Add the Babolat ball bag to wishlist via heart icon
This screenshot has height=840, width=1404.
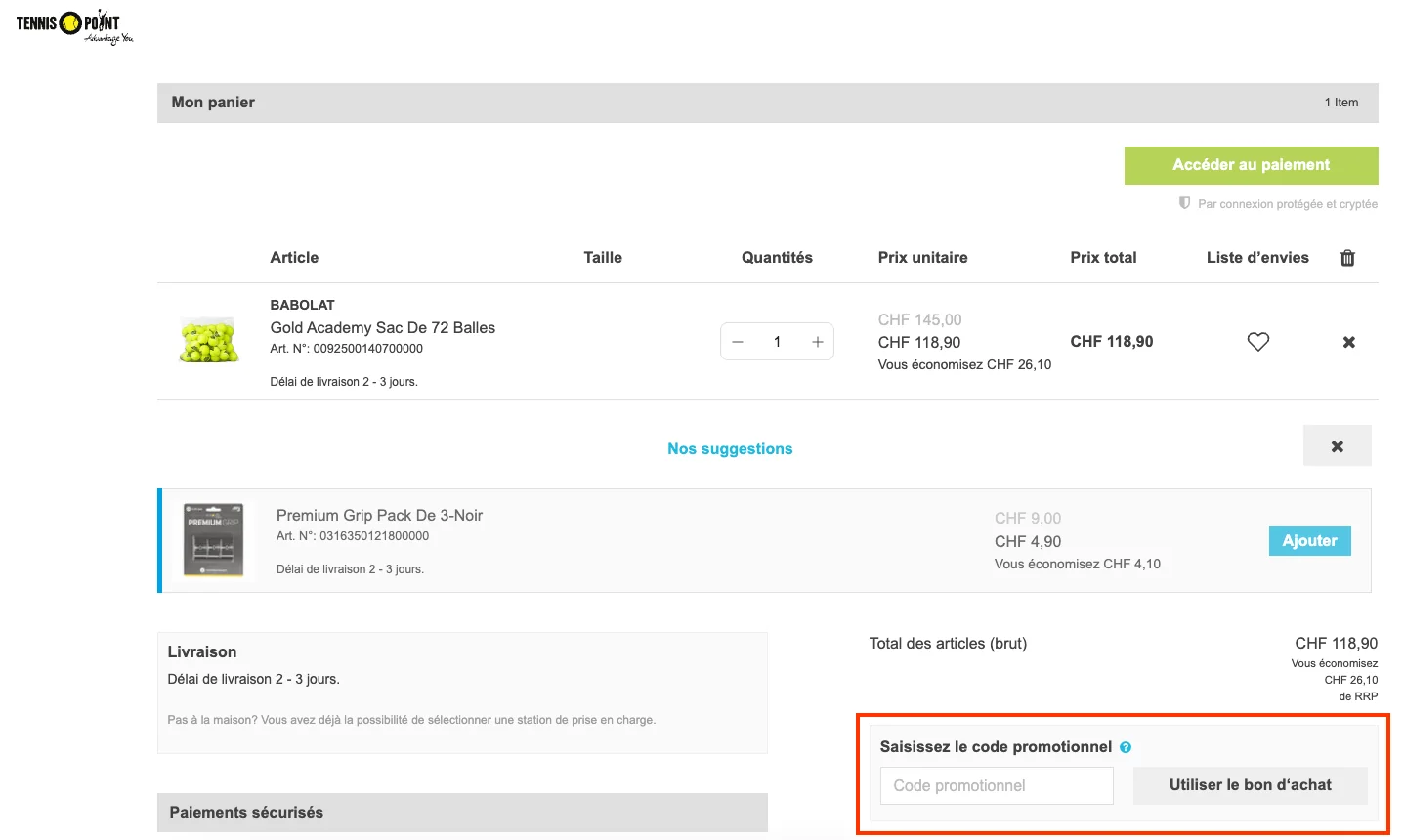coord(1257,341)
